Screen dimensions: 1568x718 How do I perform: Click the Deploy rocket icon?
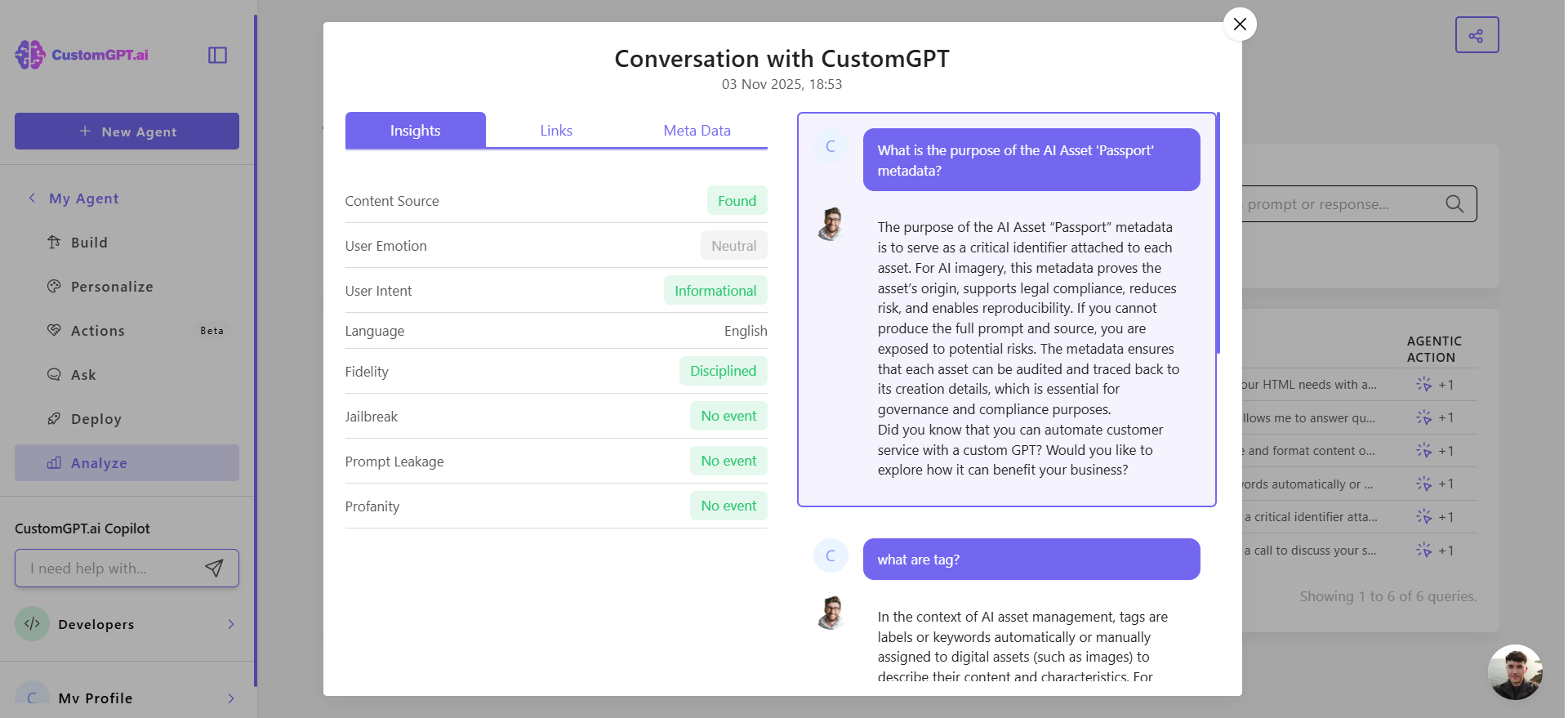point(54,418)
